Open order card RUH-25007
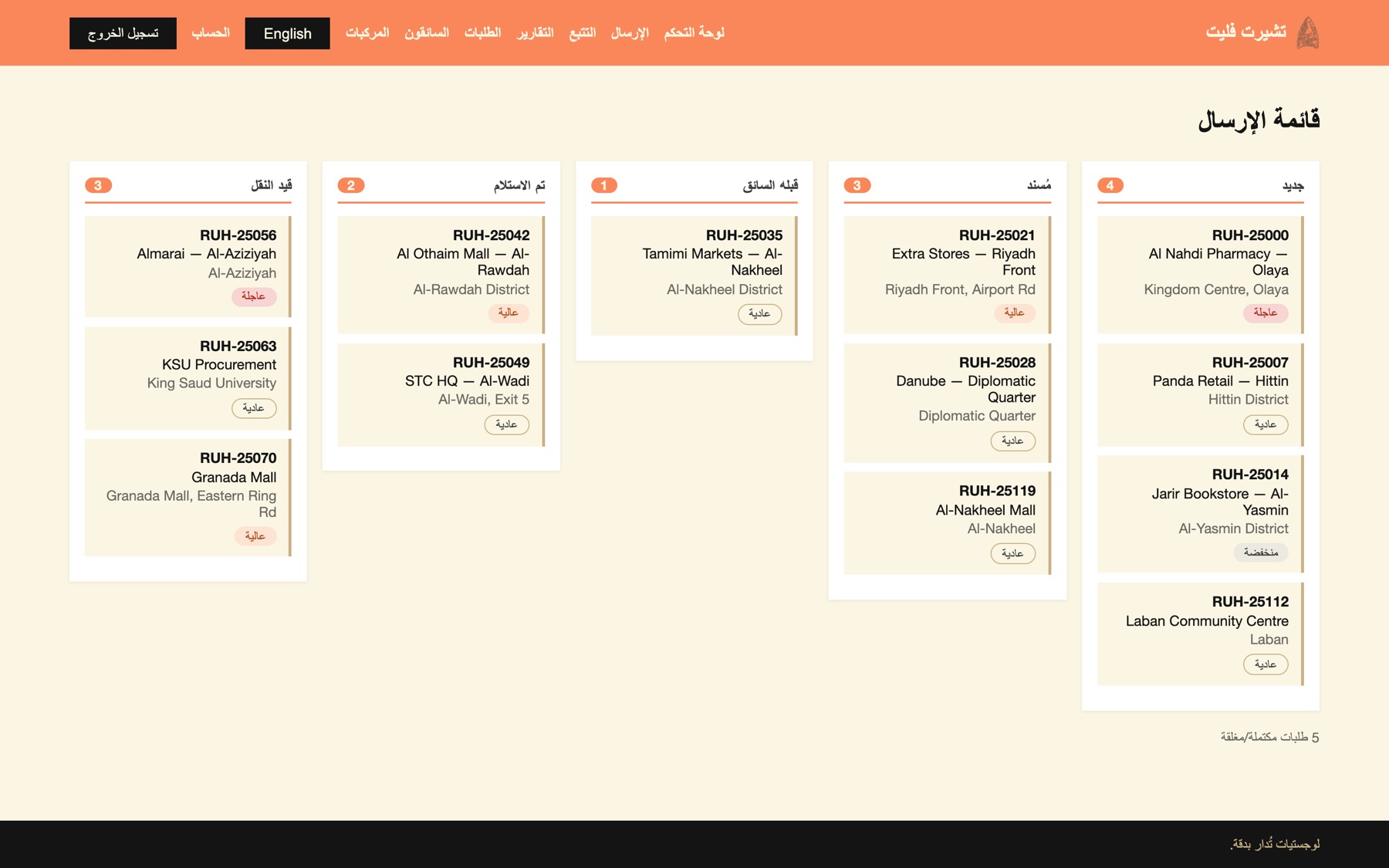The width and height of the screenshot is (1389, 868). click(1200, 394)
